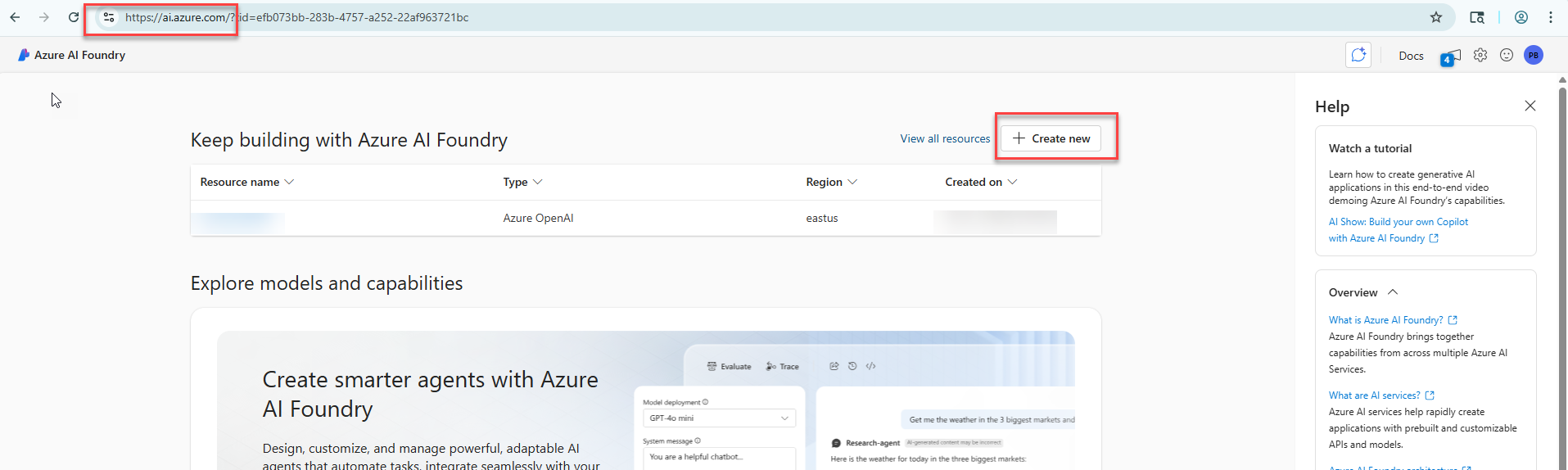
Task: Open What are AI services? link
Action: [1381, 395]
